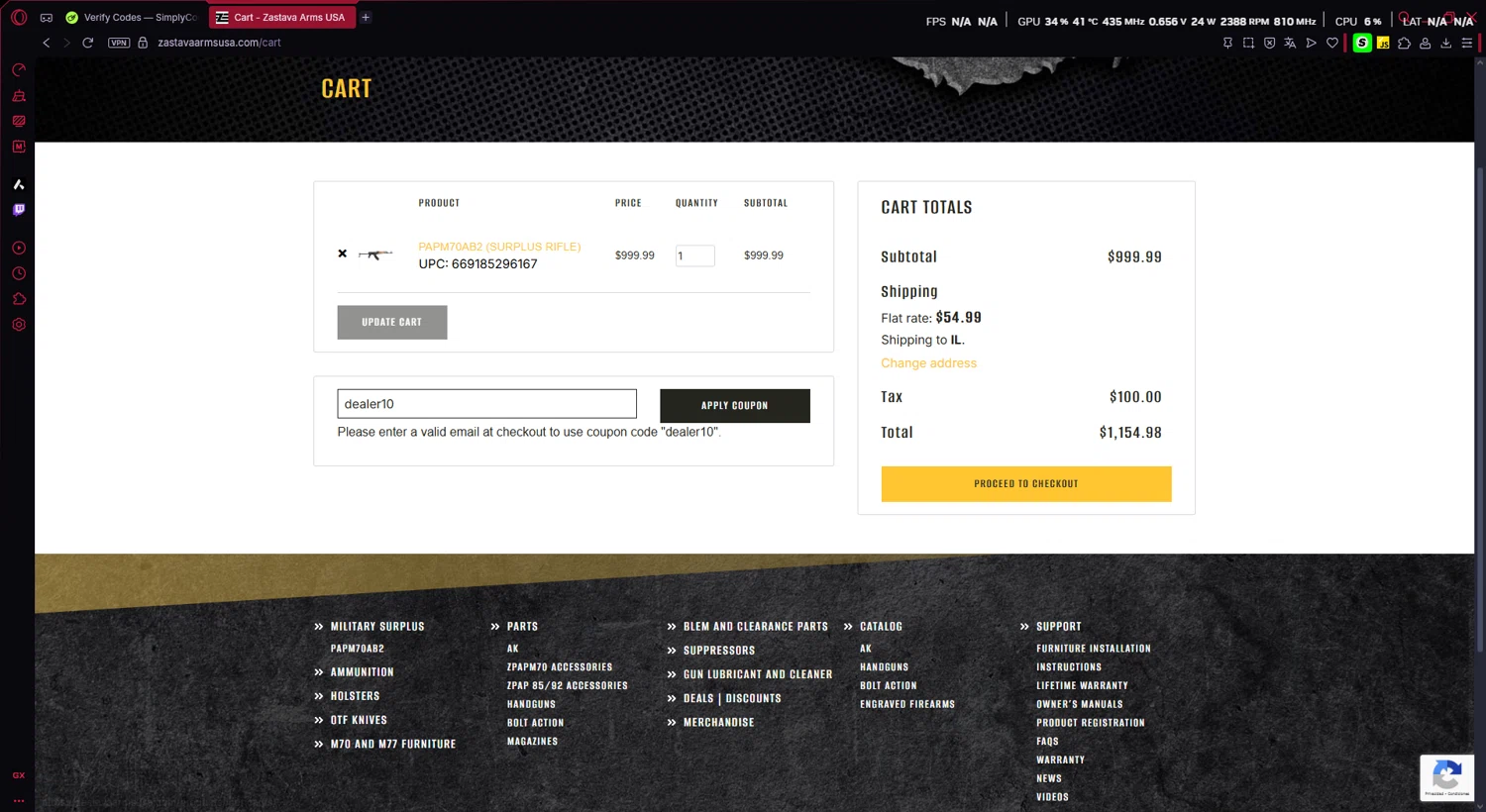Open Suppressors footer link
This screenshot has width=1486, height=812.
[x=719, y=651]
